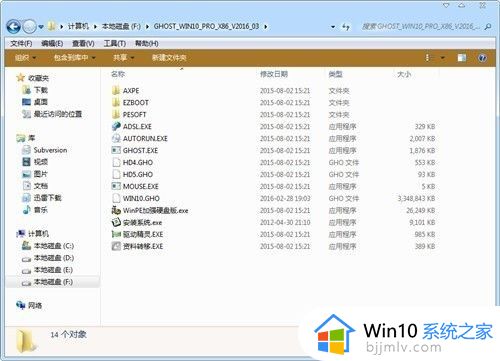
Task: Open 桌面 in the favorites list
Action: [x=41, y=102]
